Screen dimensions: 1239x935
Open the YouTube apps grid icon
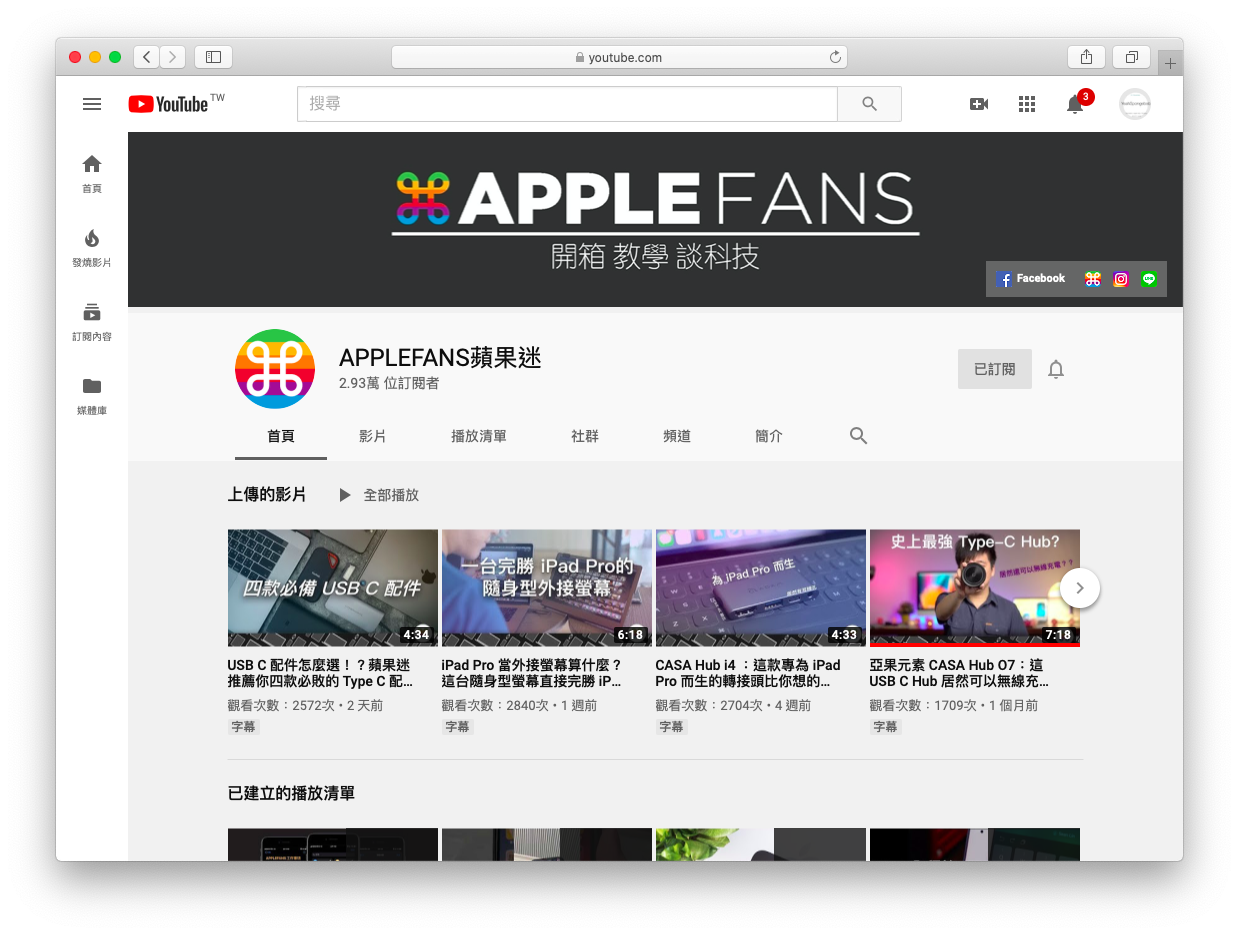(1027, 104)
